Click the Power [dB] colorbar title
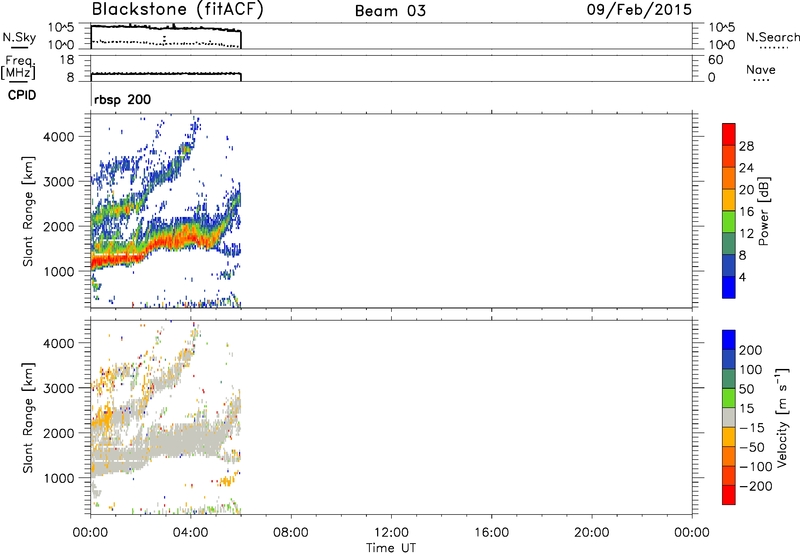The width and height of the screenshot is (800, 554). (x=763, y=211)
